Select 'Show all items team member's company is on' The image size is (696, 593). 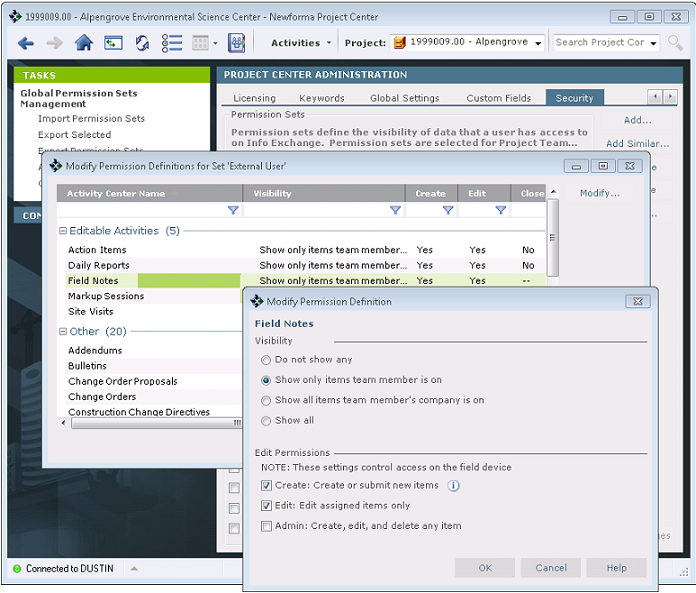pos(266,401)
